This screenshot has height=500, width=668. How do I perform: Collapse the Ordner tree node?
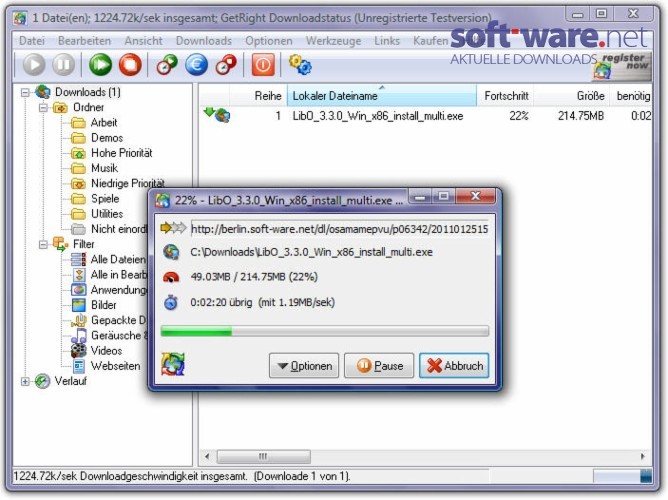tap(43, 107)
